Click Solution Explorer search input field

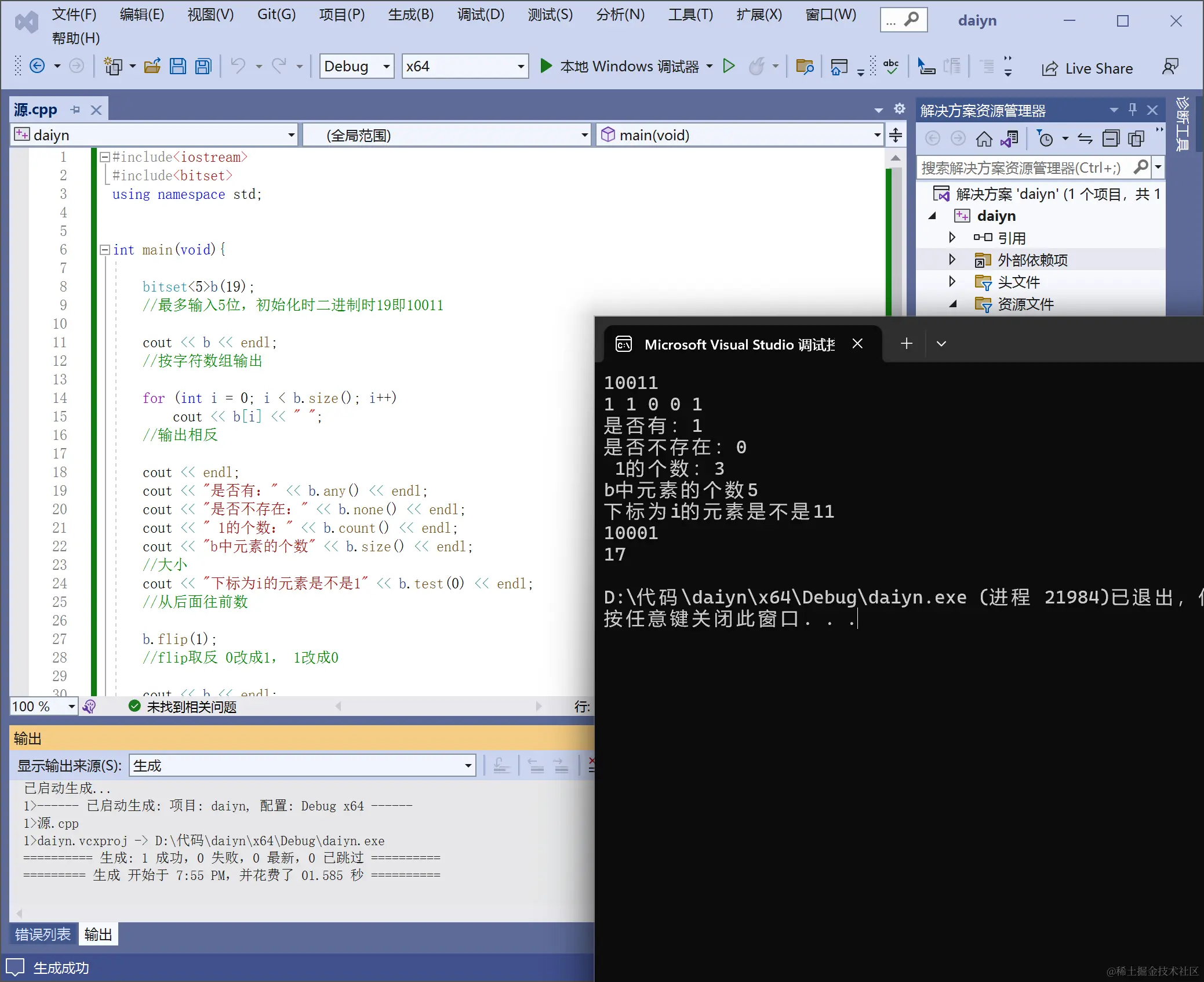pyautogui.click(x=1021, y=168)
